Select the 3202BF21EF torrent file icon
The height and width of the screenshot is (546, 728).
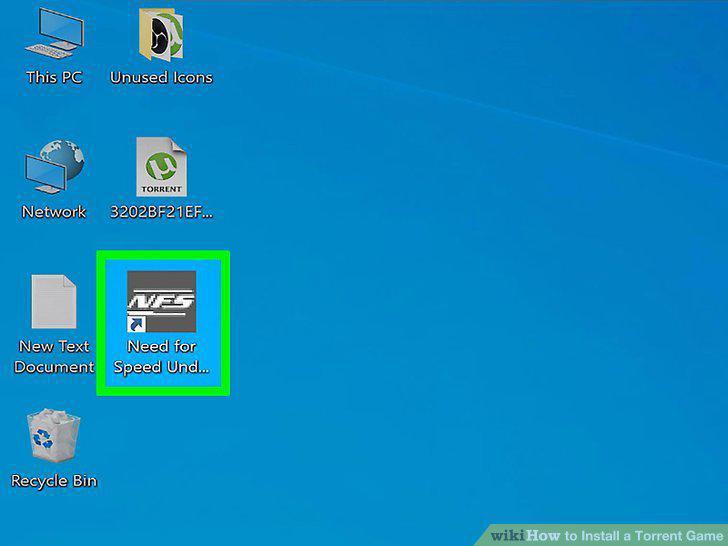pos(162,167)
